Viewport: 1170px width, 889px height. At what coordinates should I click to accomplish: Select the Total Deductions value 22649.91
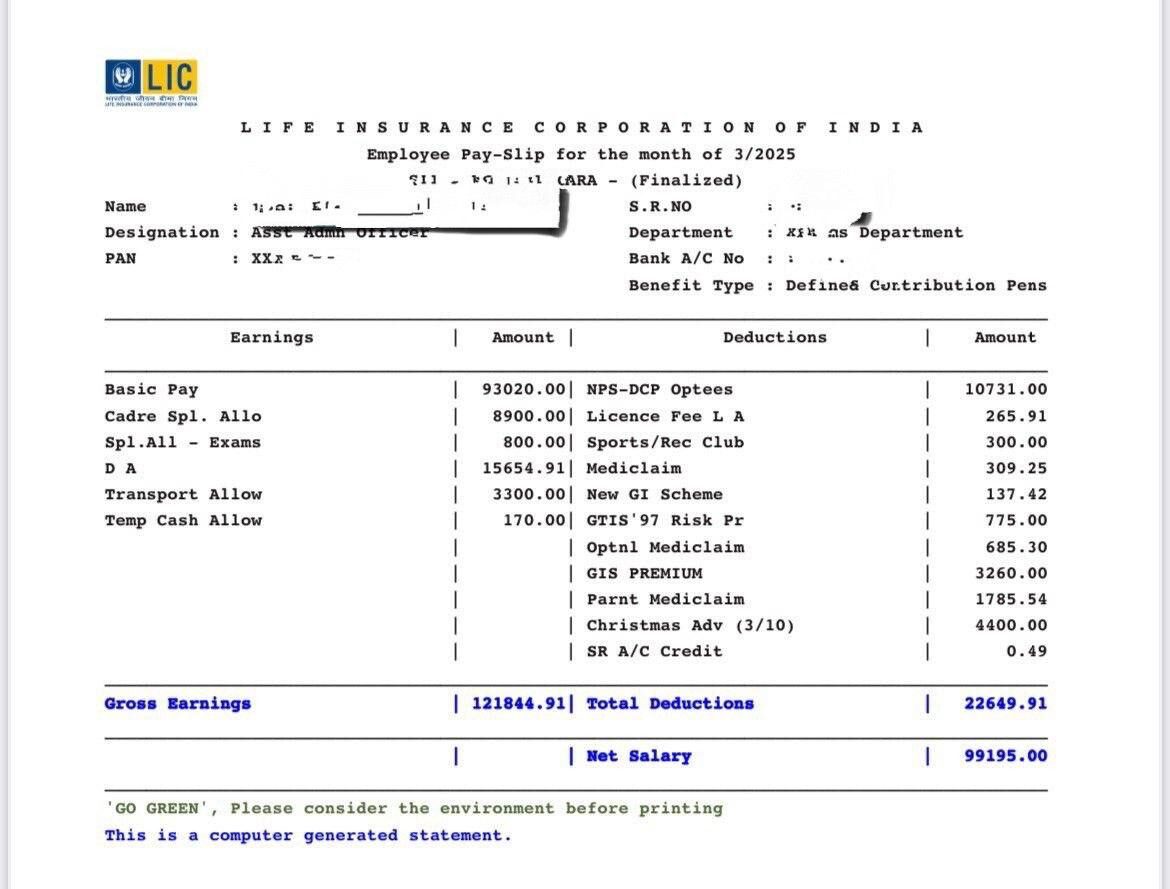point(1005,703)
